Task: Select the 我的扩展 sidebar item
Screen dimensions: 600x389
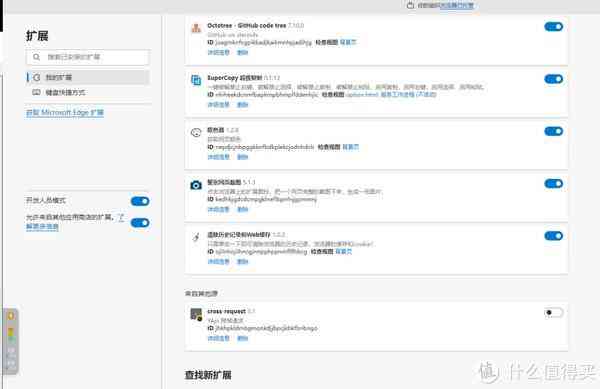Action: click(88, 77)
